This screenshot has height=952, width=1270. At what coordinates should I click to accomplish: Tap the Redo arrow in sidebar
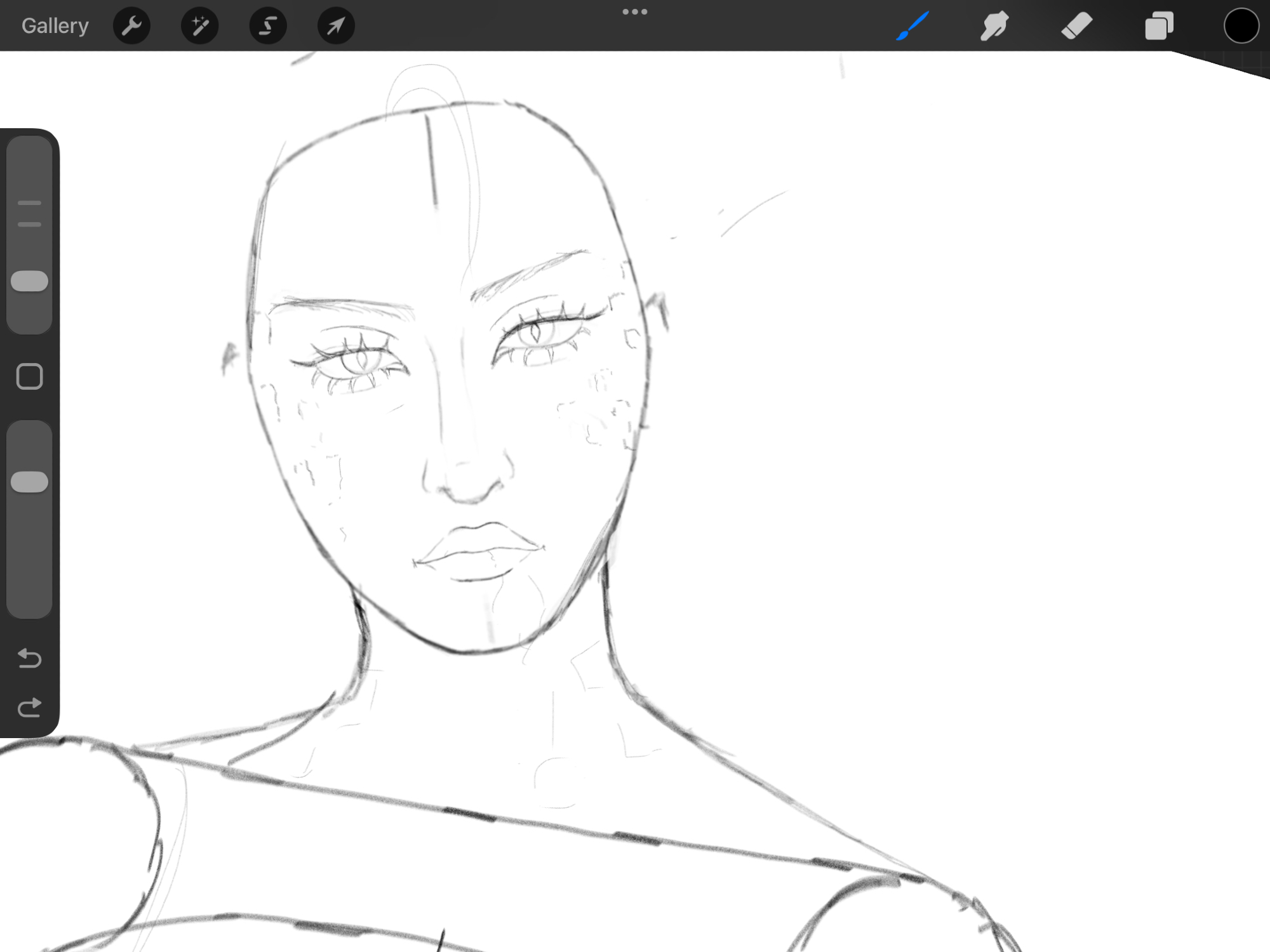29,707
